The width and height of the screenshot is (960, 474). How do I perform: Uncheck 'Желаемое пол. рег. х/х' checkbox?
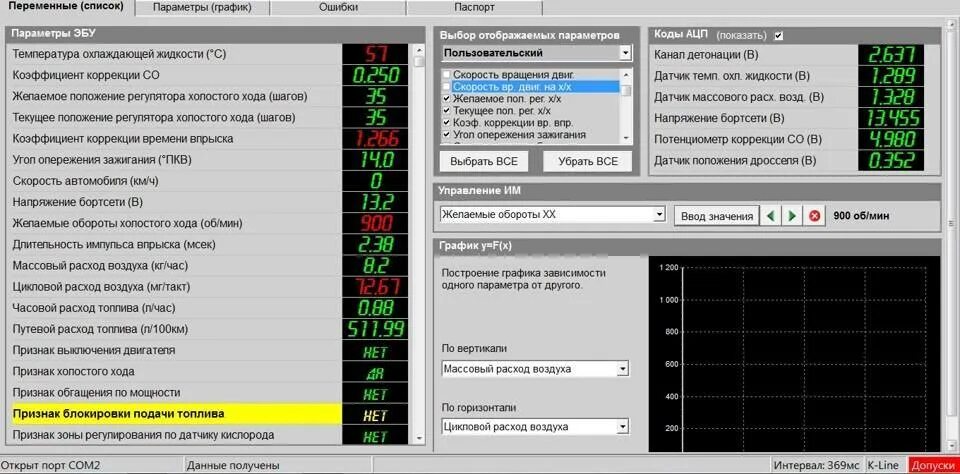pos(446,99)
